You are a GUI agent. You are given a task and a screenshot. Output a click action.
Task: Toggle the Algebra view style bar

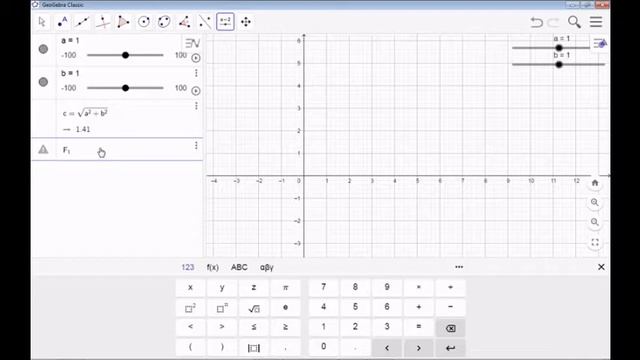click(x=193, y=43)
